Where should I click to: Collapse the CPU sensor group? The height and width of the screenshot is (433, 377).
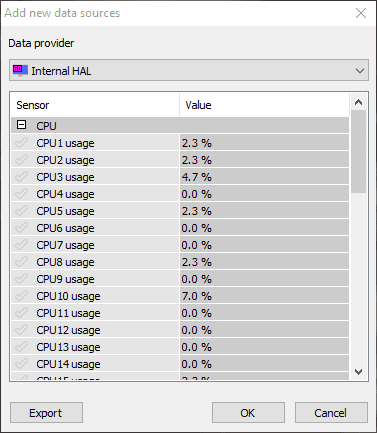22,125
